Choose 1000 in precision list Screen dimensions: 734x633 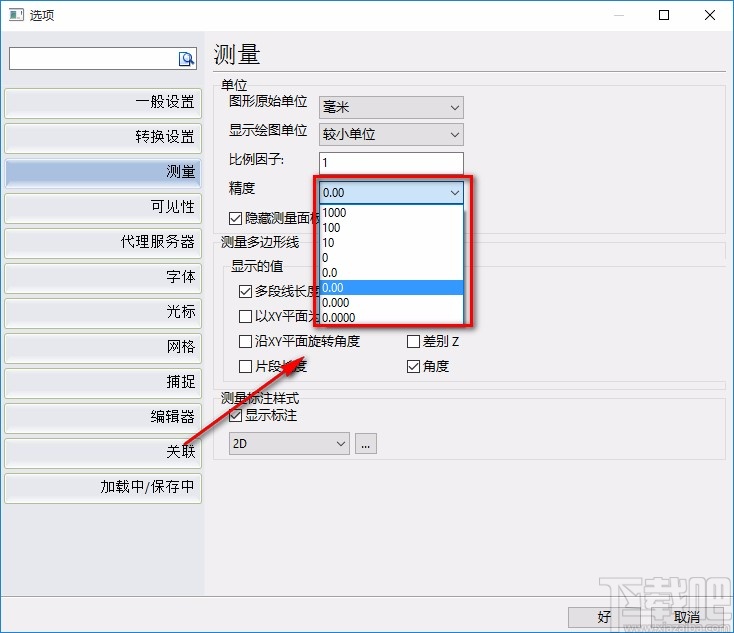334,213
